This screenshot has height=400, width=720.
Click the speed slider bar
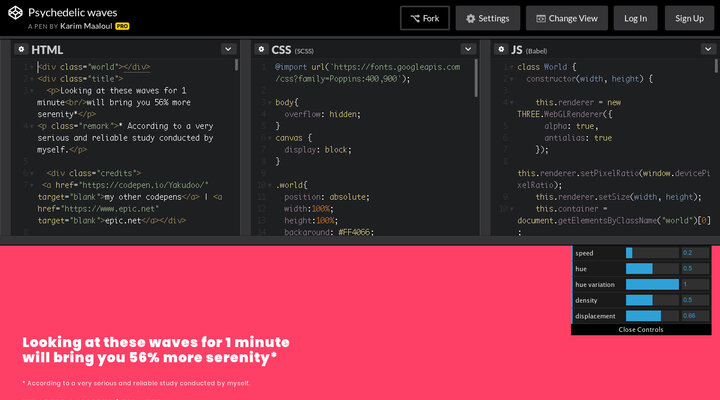(651, 253)
